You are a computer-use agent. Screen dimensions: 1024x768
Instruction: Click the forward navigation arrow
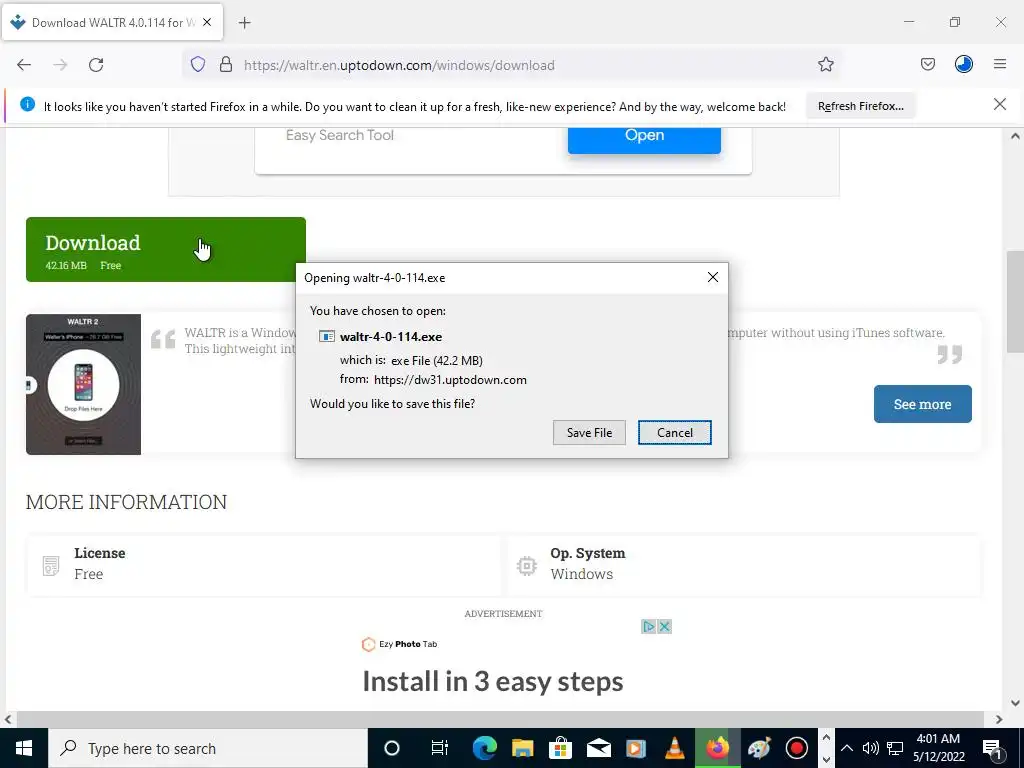(x=60, y=65)
